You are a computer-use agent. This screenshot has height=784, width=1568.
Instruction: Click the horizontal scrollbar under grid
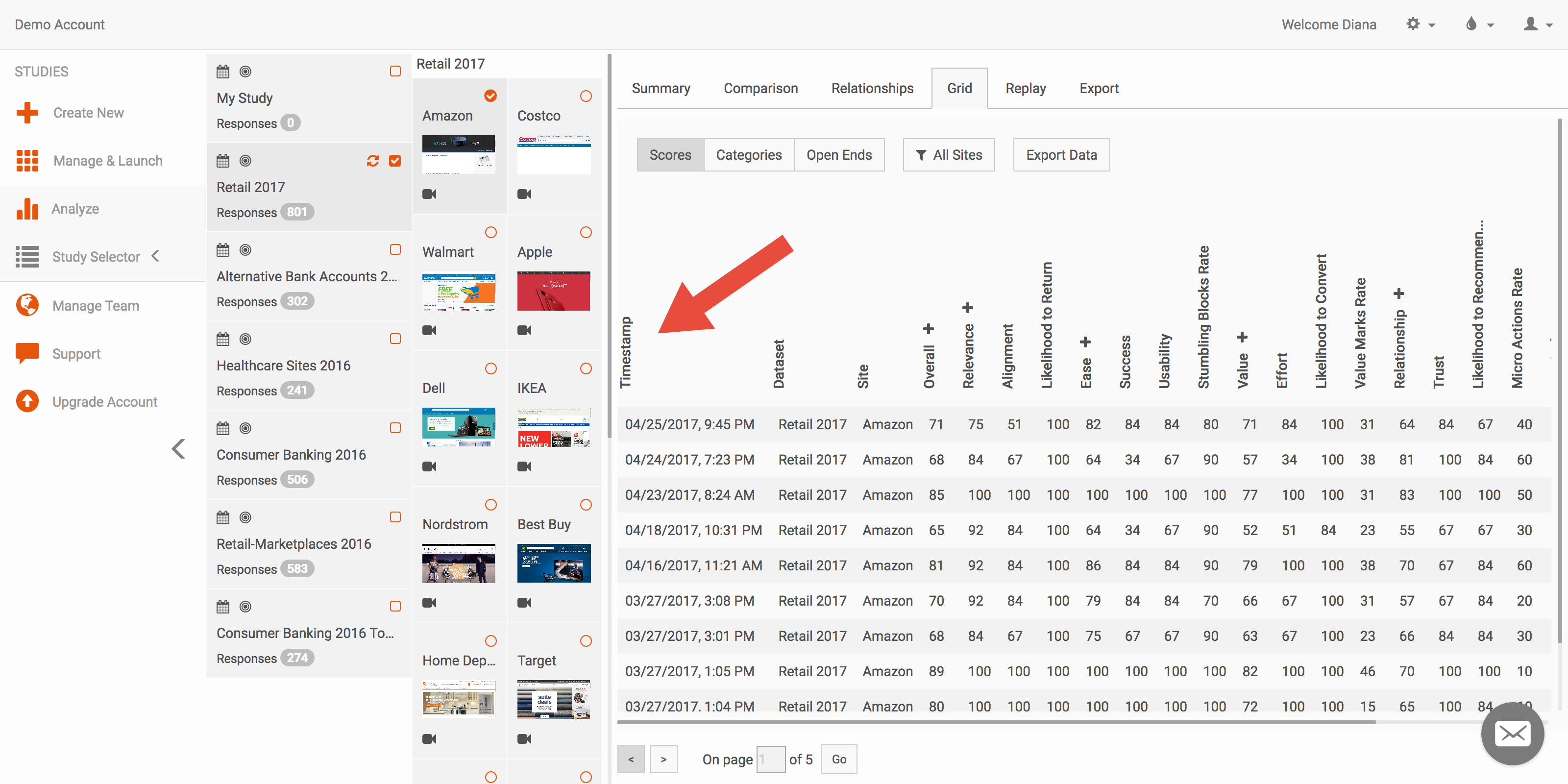tap(996, 722)
